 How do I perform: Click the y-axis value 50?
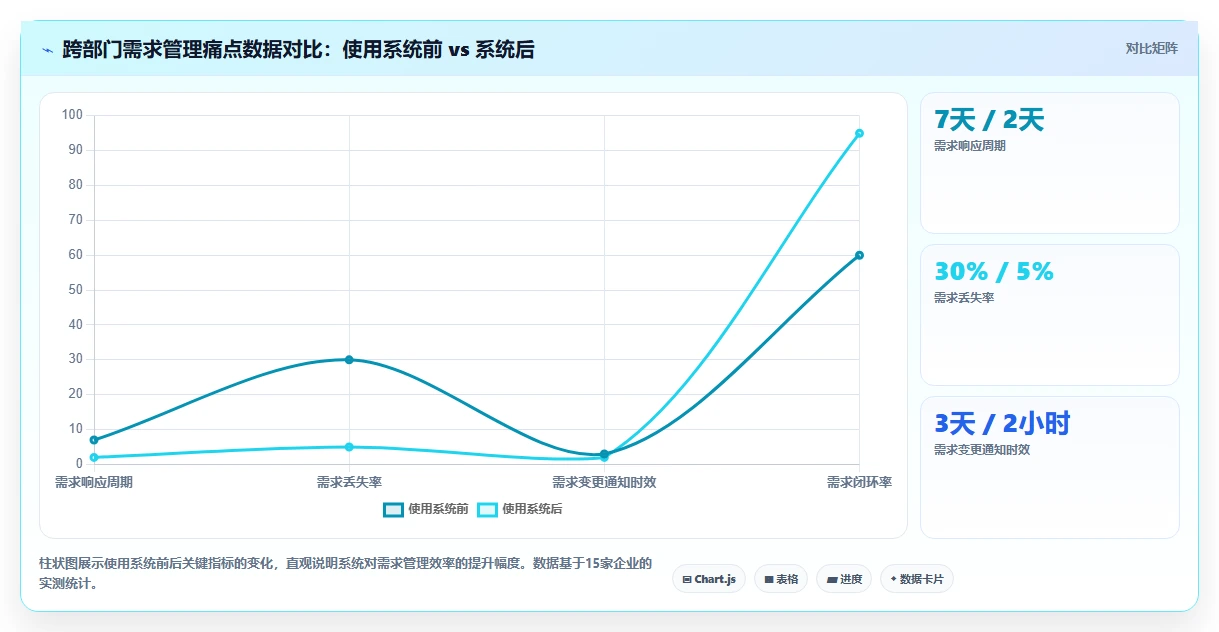76,290
